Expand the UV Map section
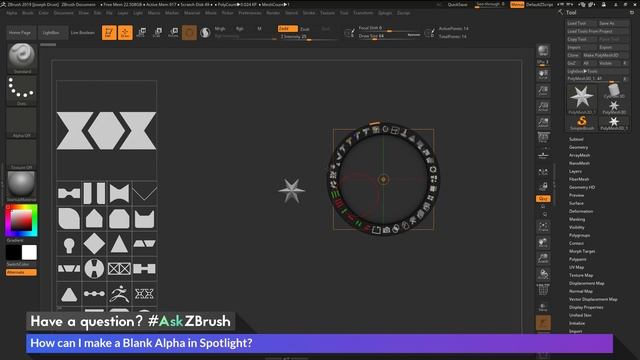Screen dimensions: 640x360 [x=576, y=267]
